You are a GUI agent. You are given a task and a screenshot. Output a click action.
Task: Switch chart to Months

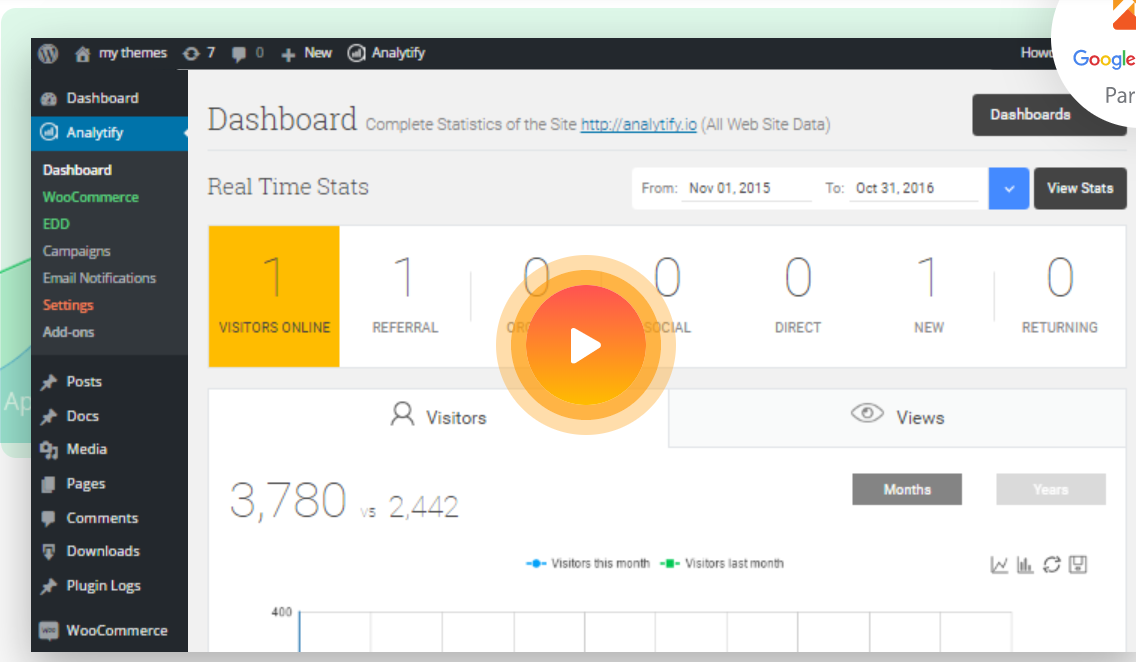907,490
